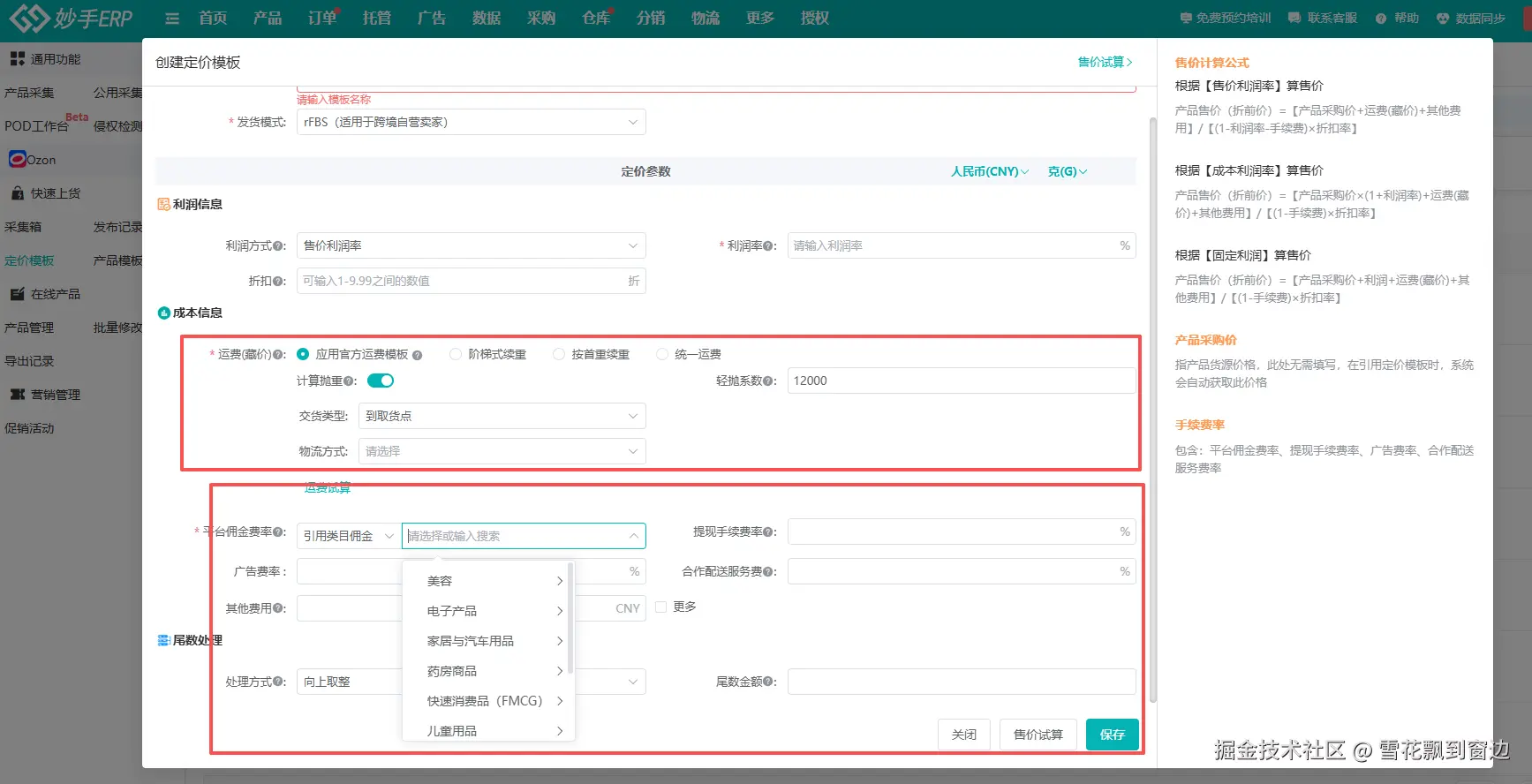Open the 交货类型 到取货点 dropdown
1532x784 pixels.
point(502,416)
